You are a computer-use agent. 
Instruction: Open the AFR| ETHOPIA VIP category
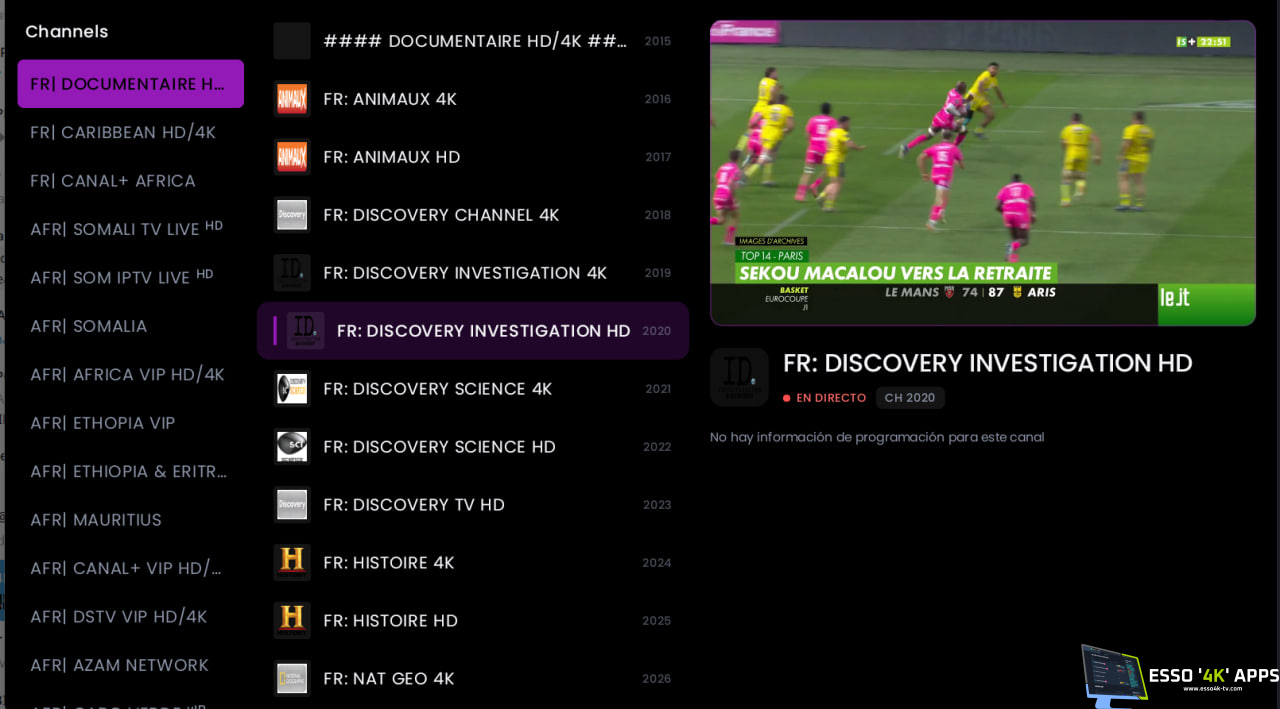pos(131,423)
